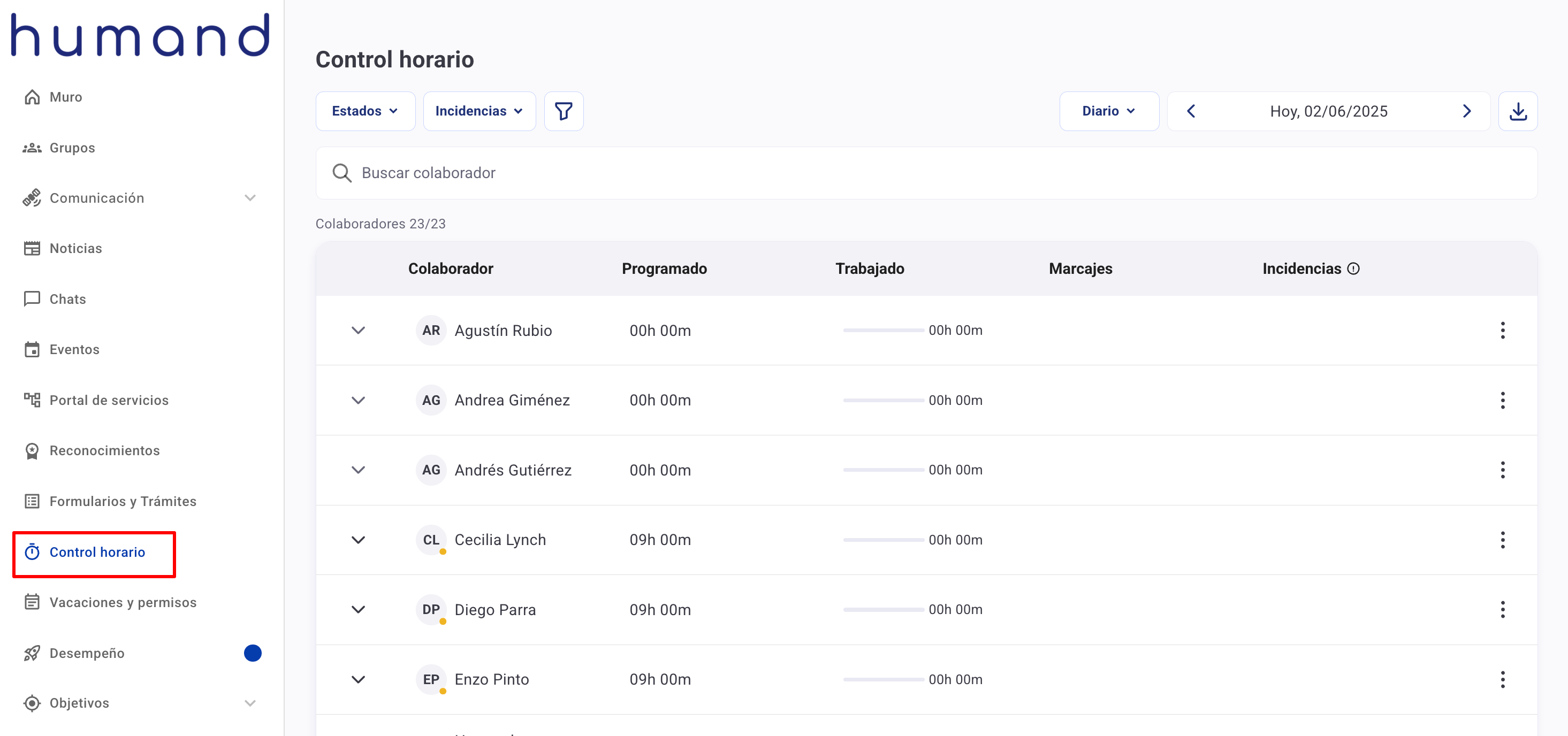The width and height of the screenshot is (1568, 736).
Task: Click Cecilia Lynch's worked-hours progress bar
Action: (883, 540)
